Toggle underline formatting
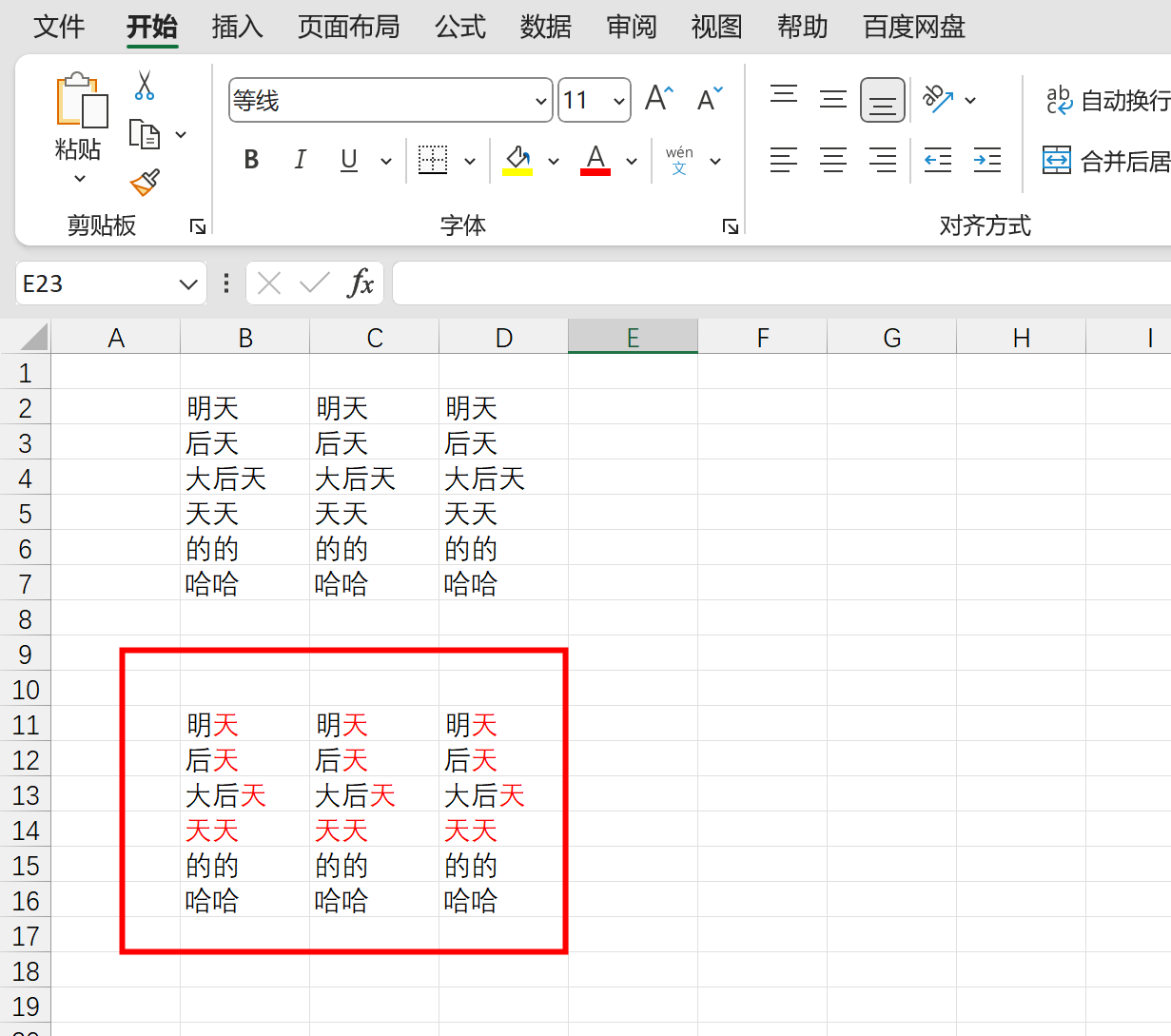1171x1036 pixels. tap(349, 160)
